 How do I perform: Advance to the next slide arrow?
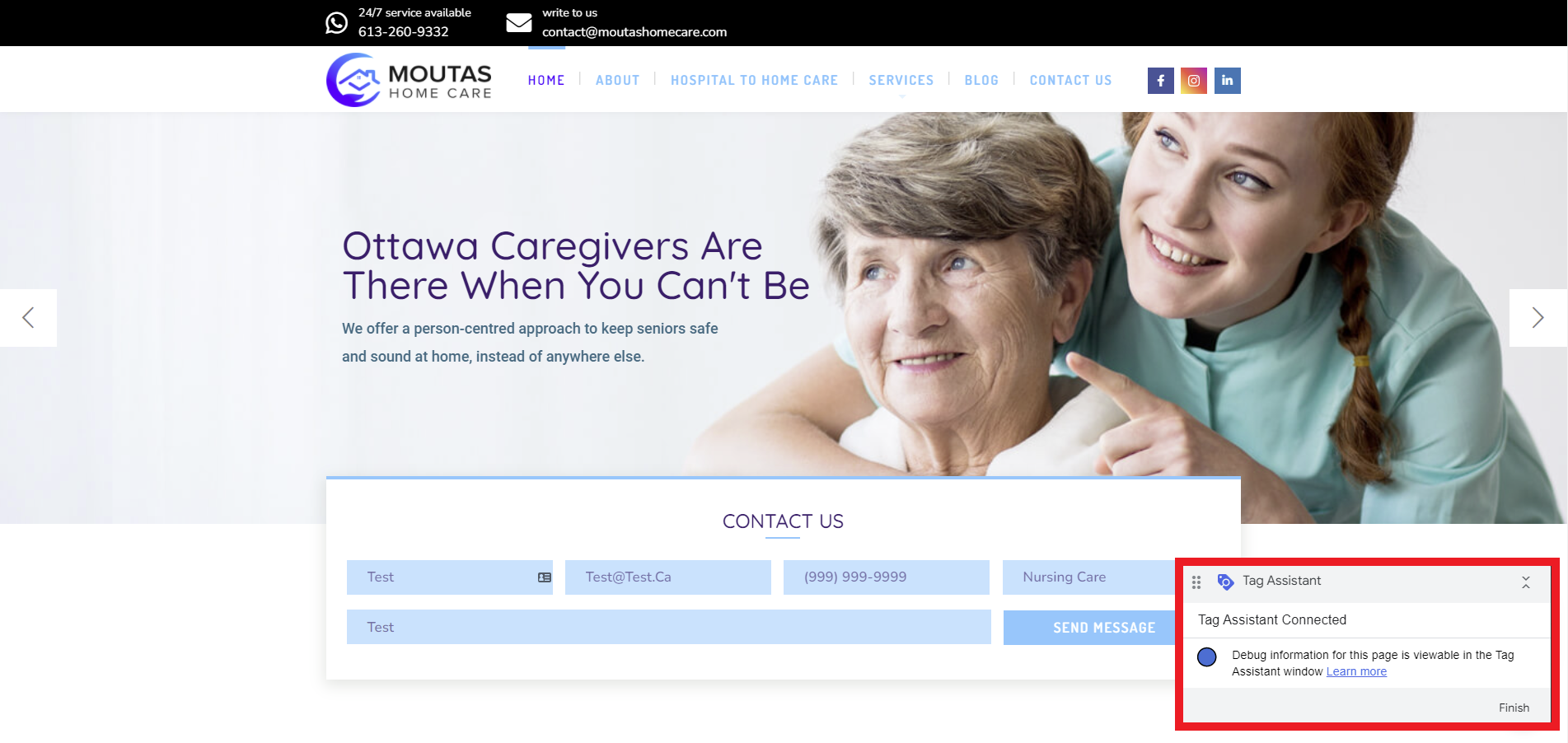point(1538,318)
